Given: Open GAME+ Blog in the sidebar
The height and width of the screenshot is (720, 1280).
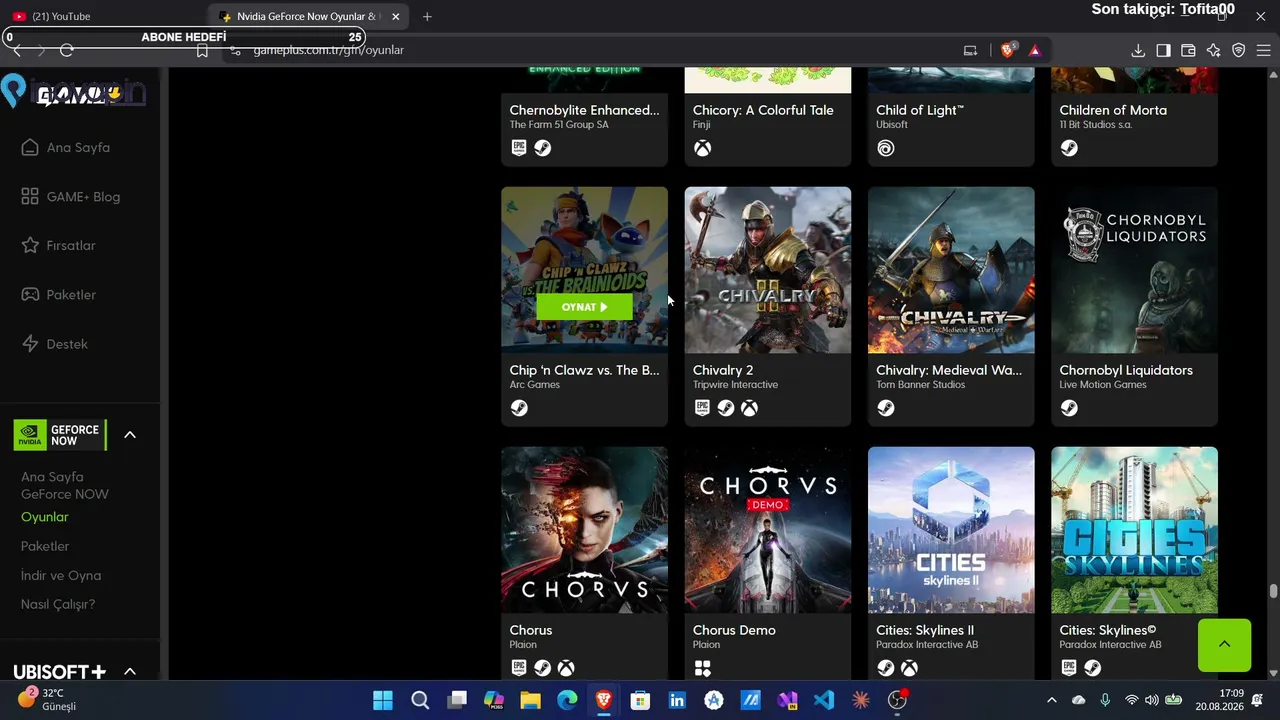Looking at the screenshot, I should point(70,197).
